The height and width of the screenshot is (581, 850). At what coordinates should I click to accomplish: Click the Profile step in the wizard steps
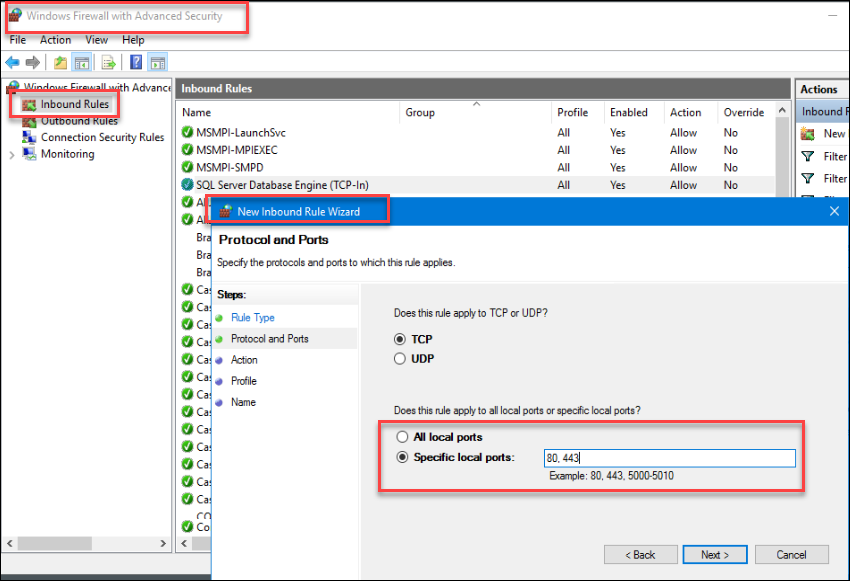243,381
